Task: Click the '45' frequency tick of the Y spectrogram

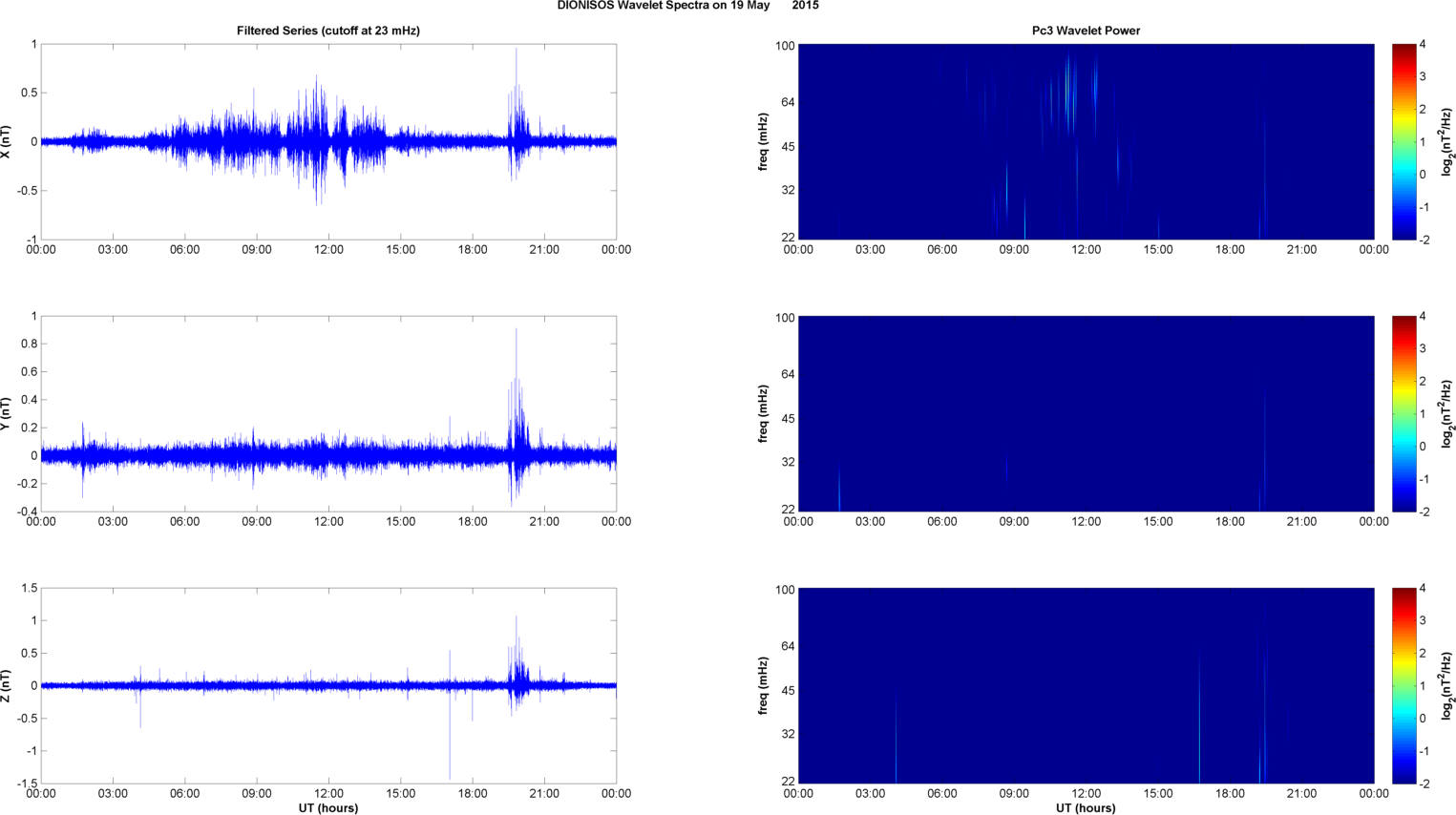Action: point(788,419)
